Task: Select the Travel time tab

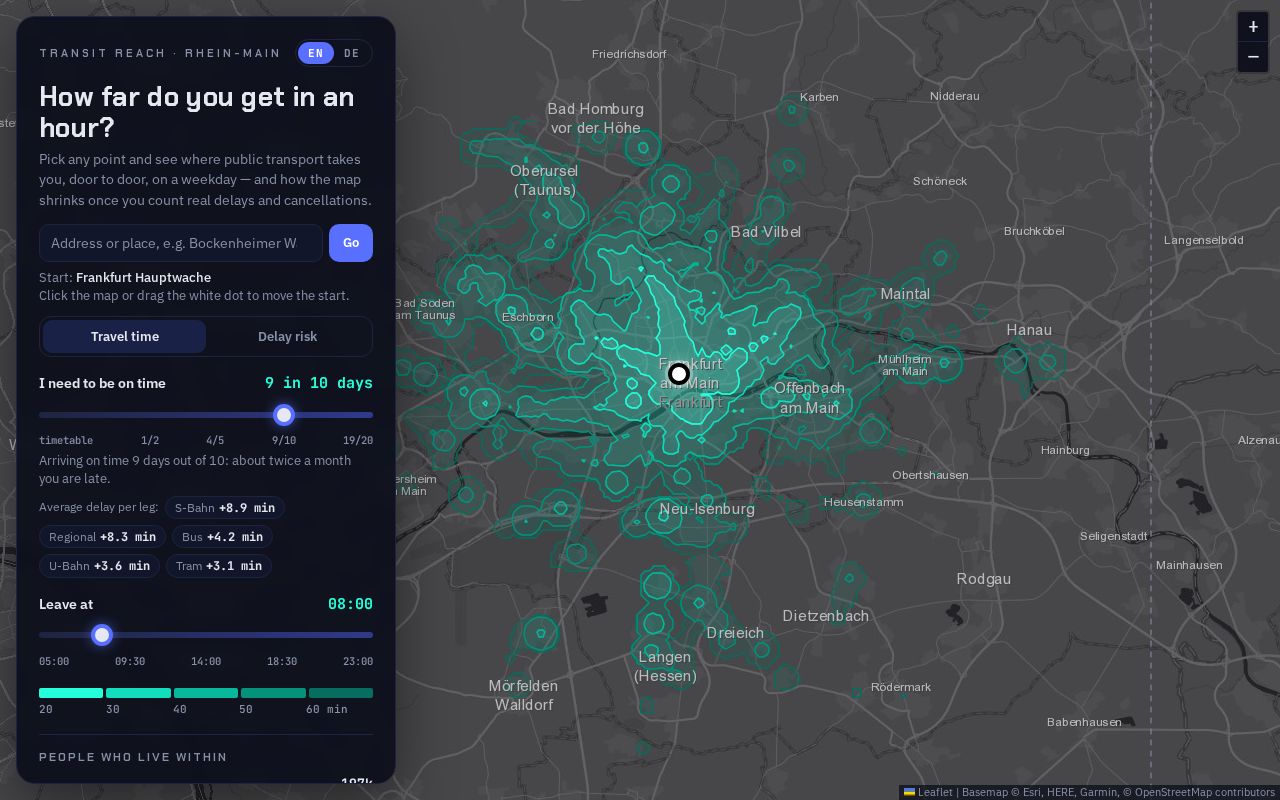Action: click(124, 337)
